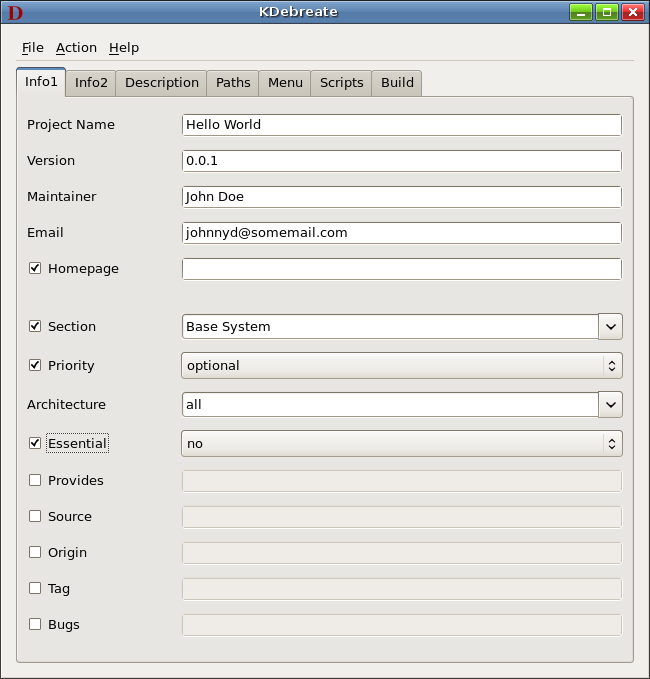Minimize the KDebreate window
The image size is (650, 679).
pyautogui.click(x=581, y=12)
